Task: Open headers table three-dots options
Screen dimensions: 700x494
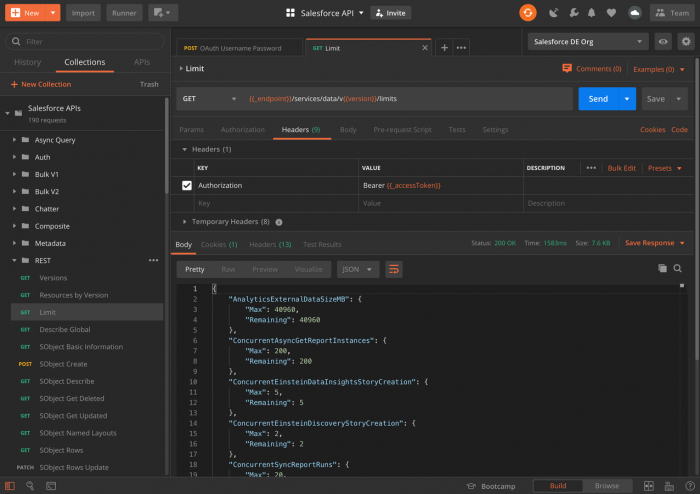Action: click(591, 168)
